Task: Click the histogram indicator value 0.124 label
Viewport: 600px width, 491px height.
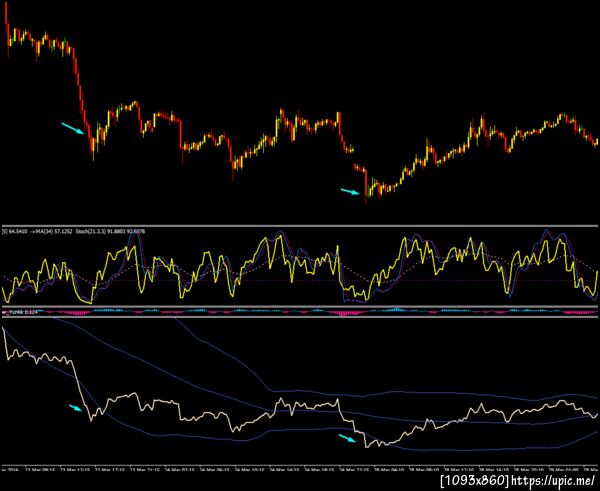Action: pos(31,312)
